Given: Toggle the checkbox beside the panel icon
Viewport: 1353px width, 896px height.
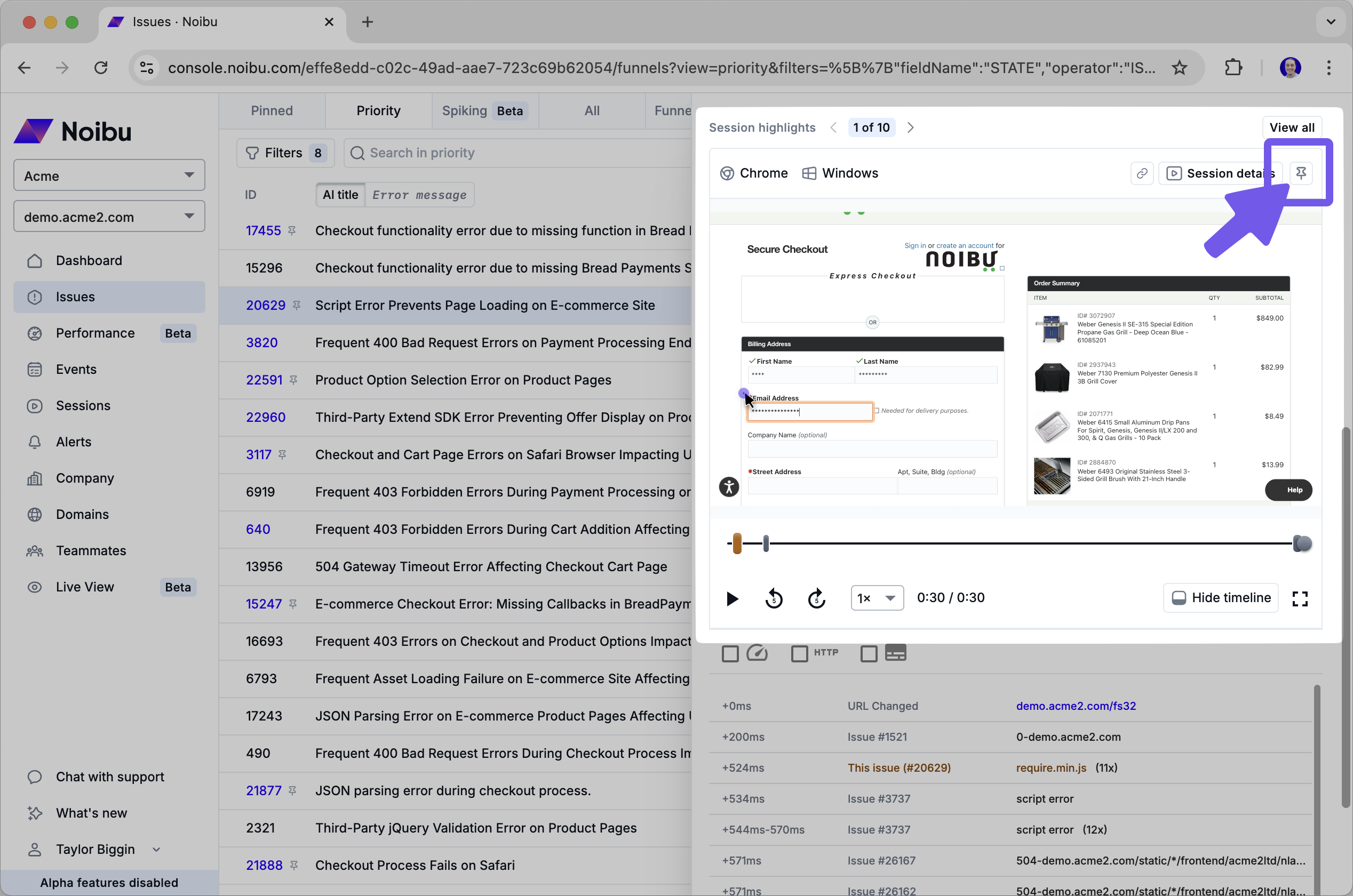Looking at the screenshot, I should click(x=868, y=653).
